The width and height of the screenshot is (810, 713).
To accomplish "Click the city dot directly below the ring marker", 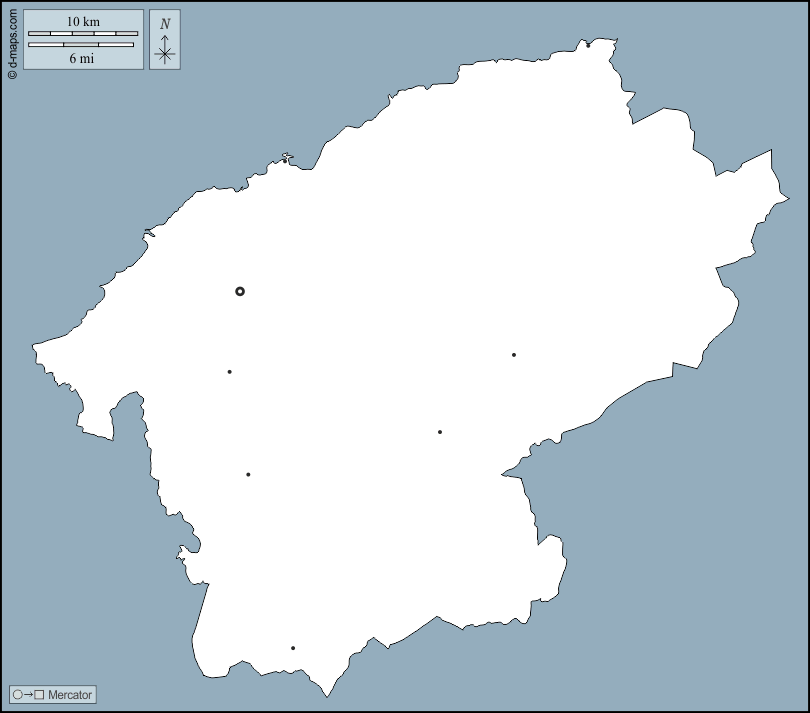I will coord(230,372).
